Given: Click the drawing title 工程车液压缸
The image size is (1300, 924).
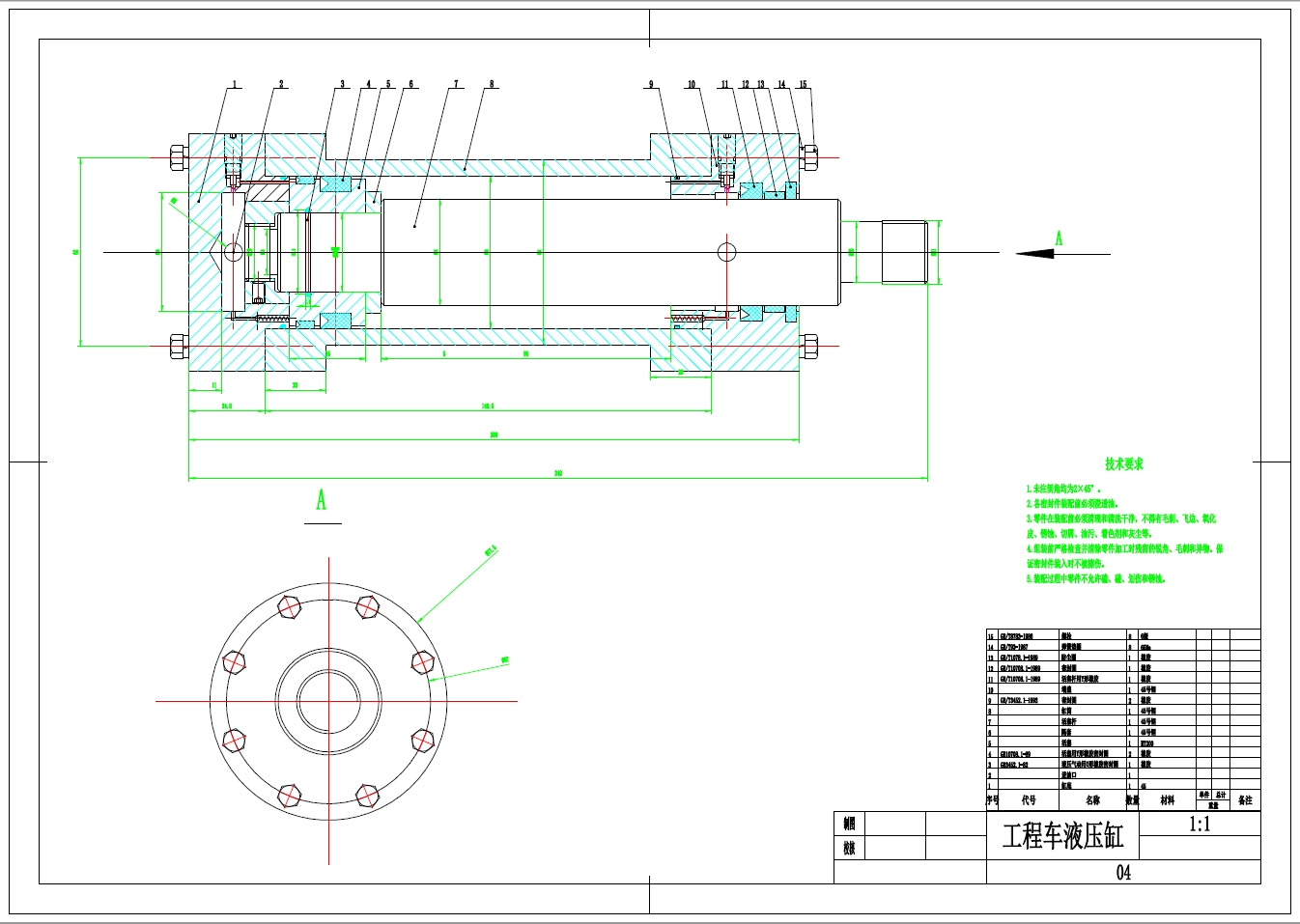Looking at the screenshot, I should pyautogui.click(x=1062, y=836).
